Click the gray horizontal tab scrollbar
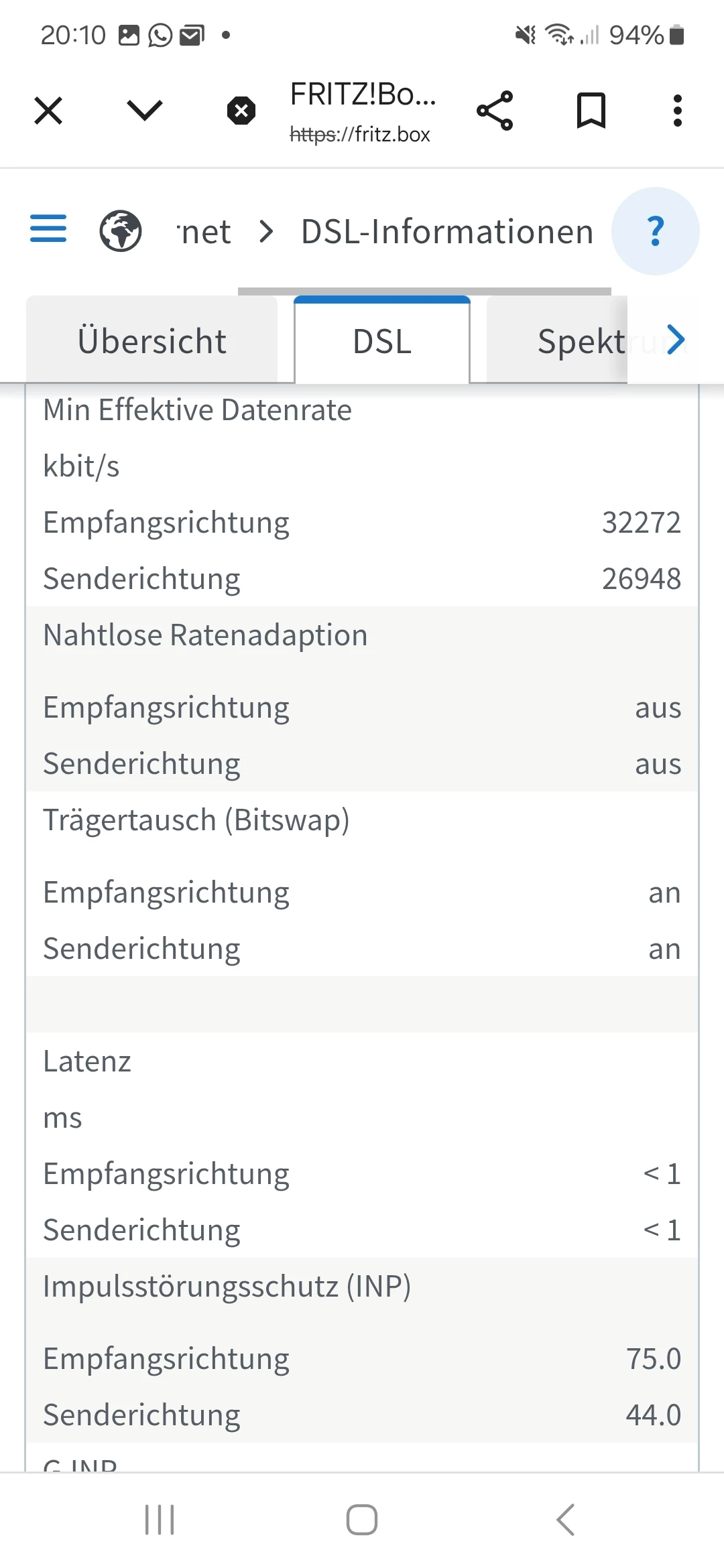This screenshot has height=1568, width=724. pyautogui.click(x=424, y=291)
